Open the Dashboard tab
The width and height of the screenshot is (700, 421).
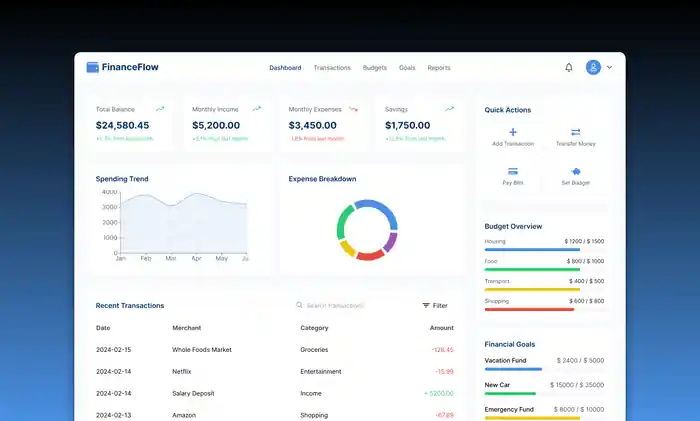pos(285,68)
